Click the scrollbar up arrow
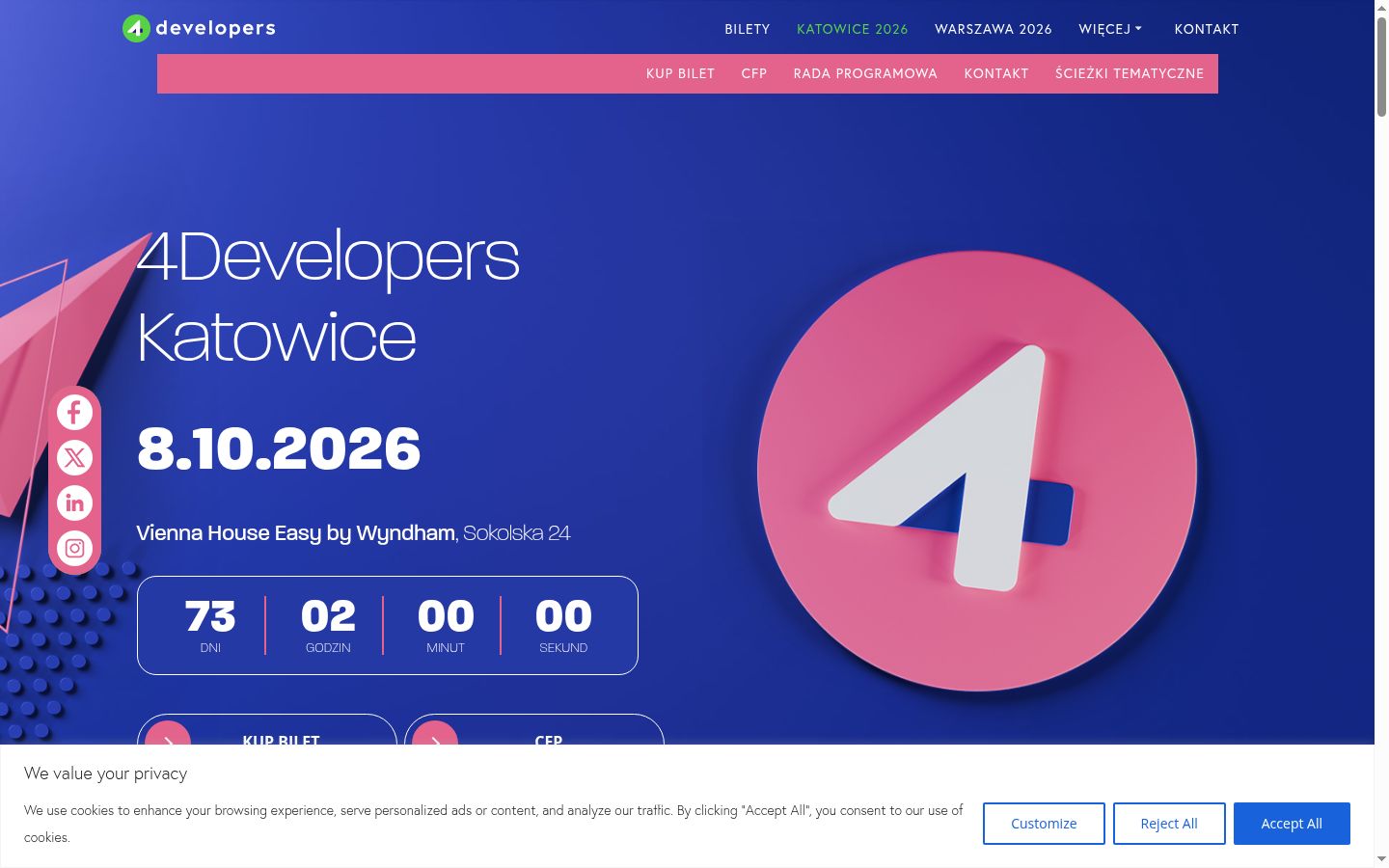 [x=1381, y=7]
